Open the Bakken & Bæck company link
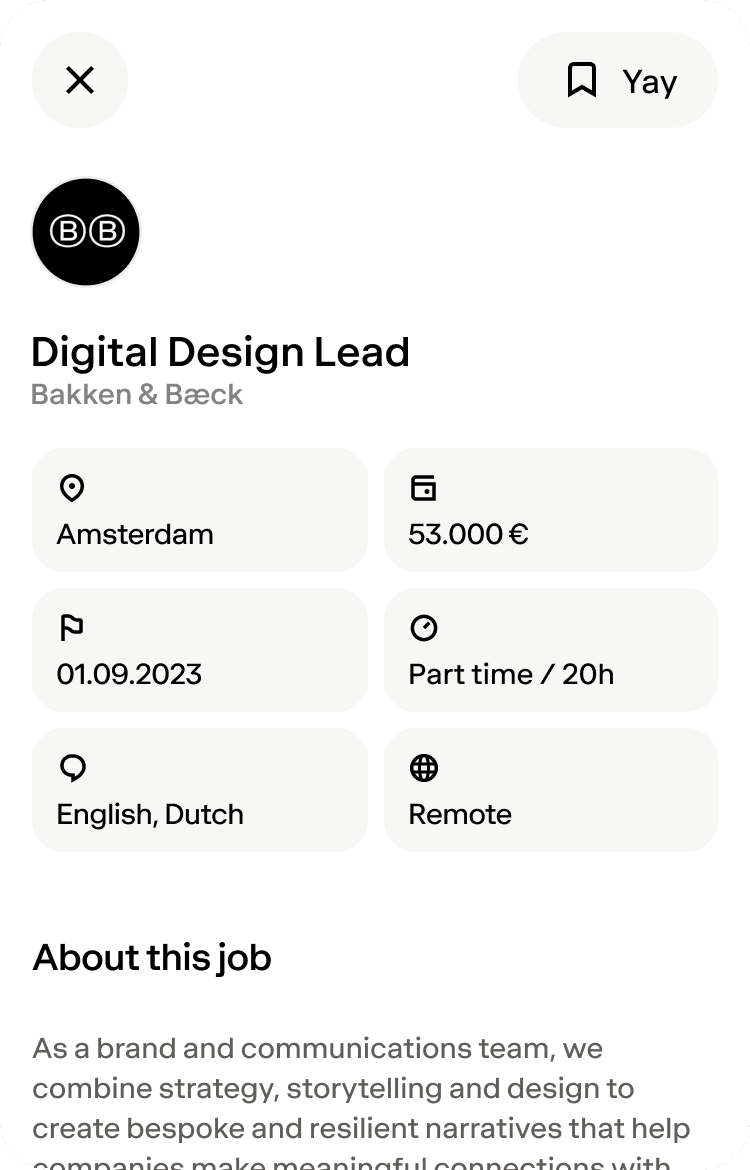 coord(137,394)
